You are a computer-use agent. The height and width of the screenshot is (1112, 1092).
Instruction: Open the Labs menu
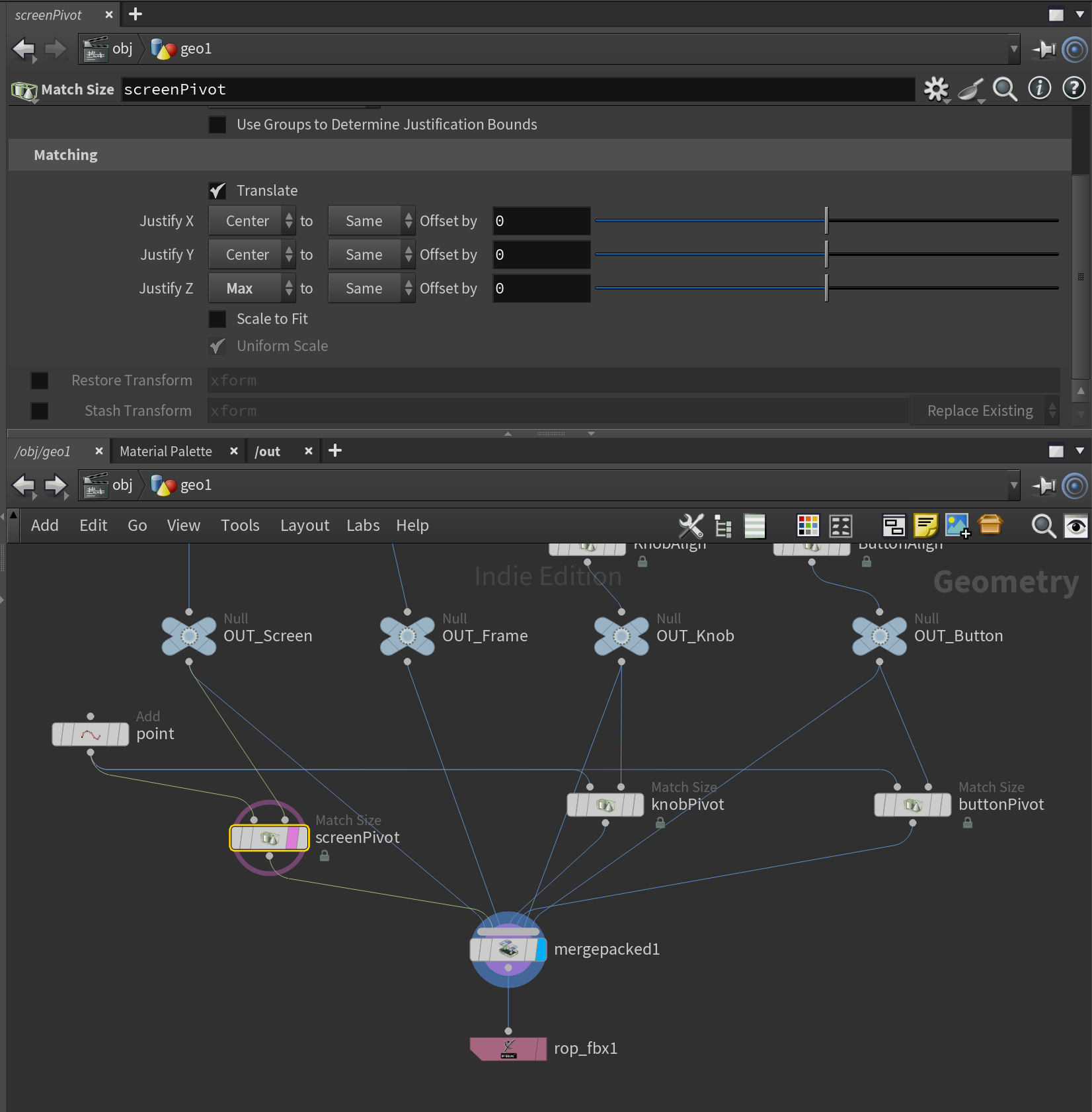[x=363, y=526]
